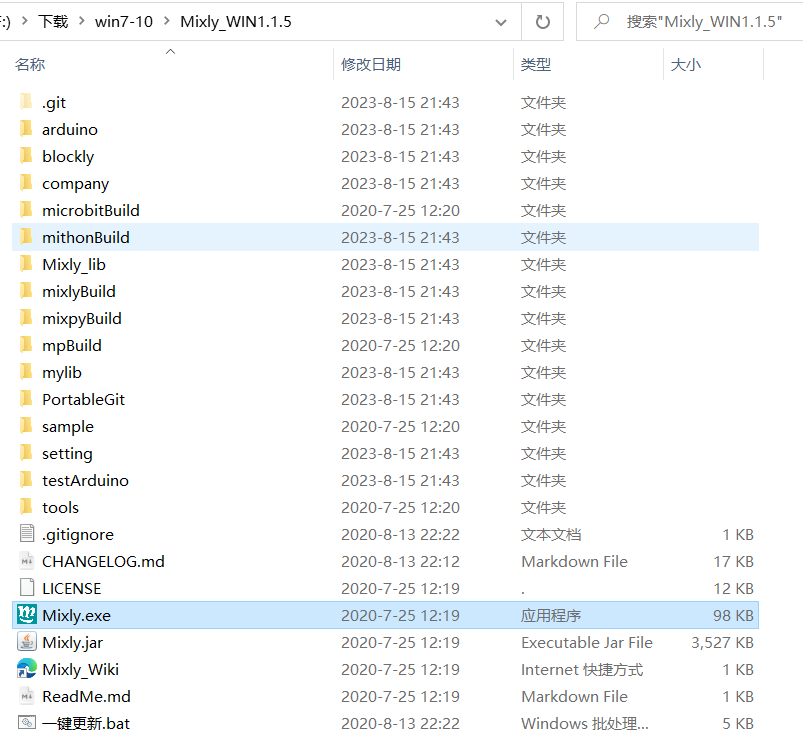The width and height of the screenshot is (803, 743).
Task: Select the mithonBuild folder name
Action: tap(86, 237)
